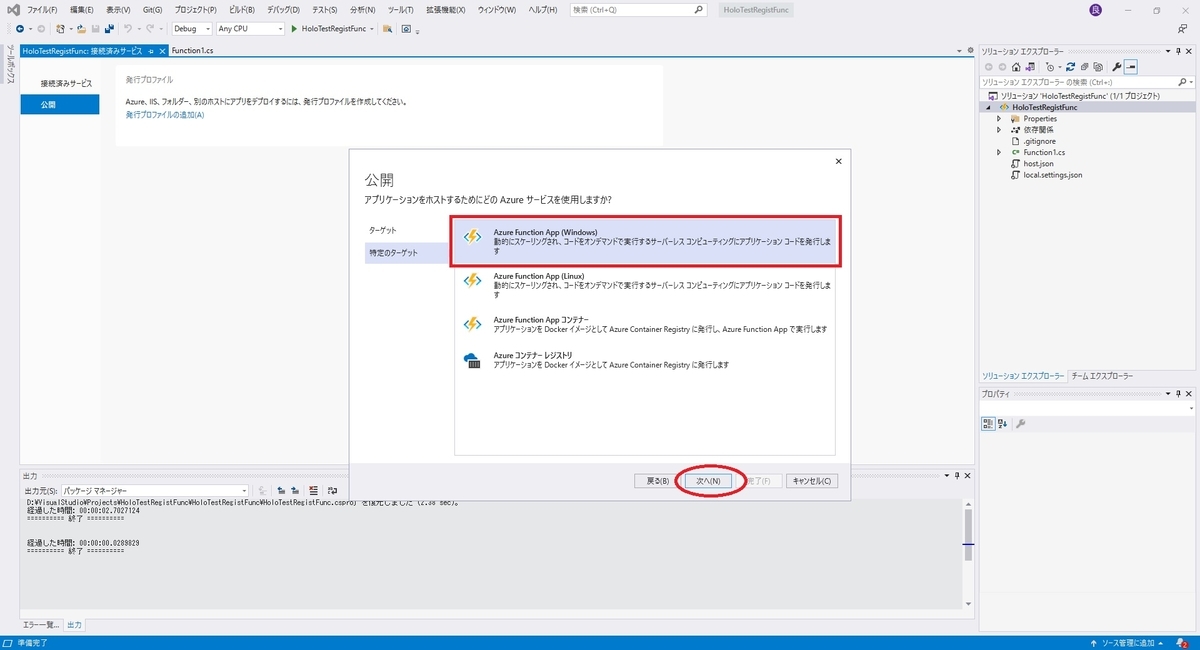Image resolution: width=1200 pixels, height=650 pixels.
Task: Click the Alphabetical sort icon in Properties panel
Action: (1002, 424)
